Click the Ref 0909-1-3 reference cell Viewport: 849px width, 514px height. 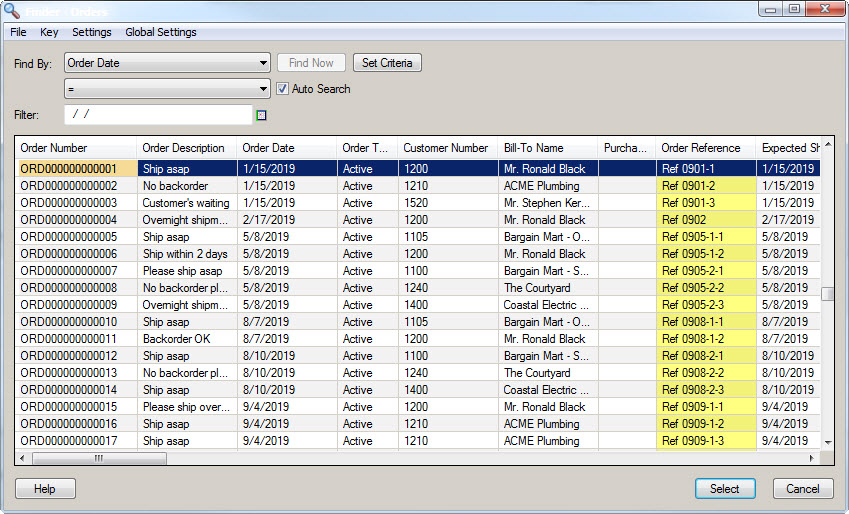tap(706, 440)
